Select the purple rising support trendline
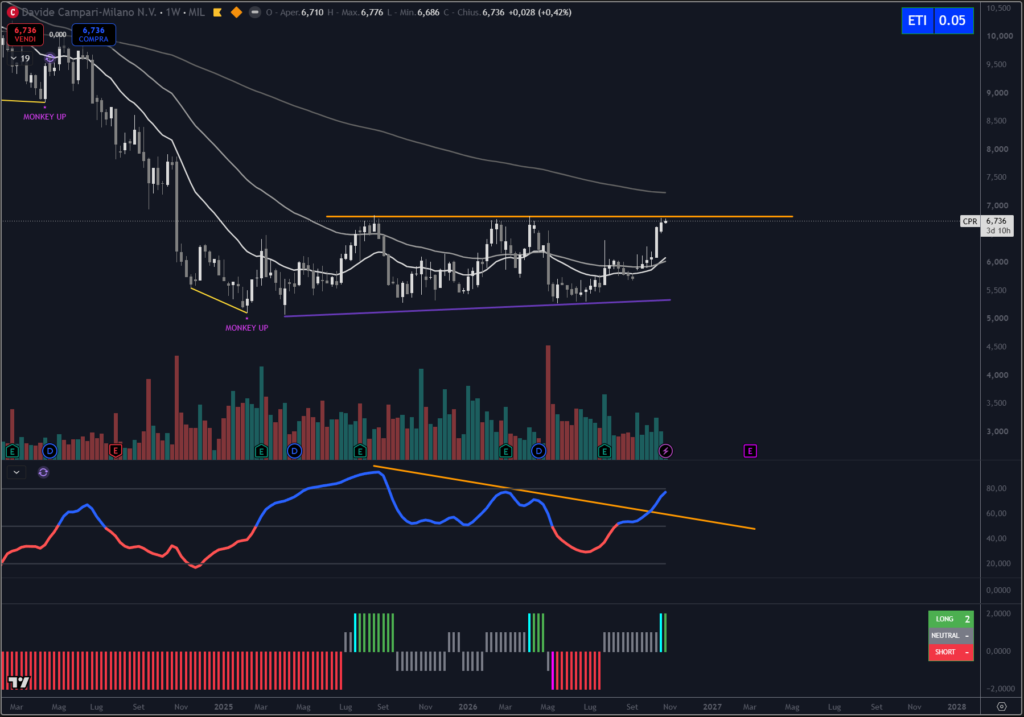 click(x=477, y=308)
